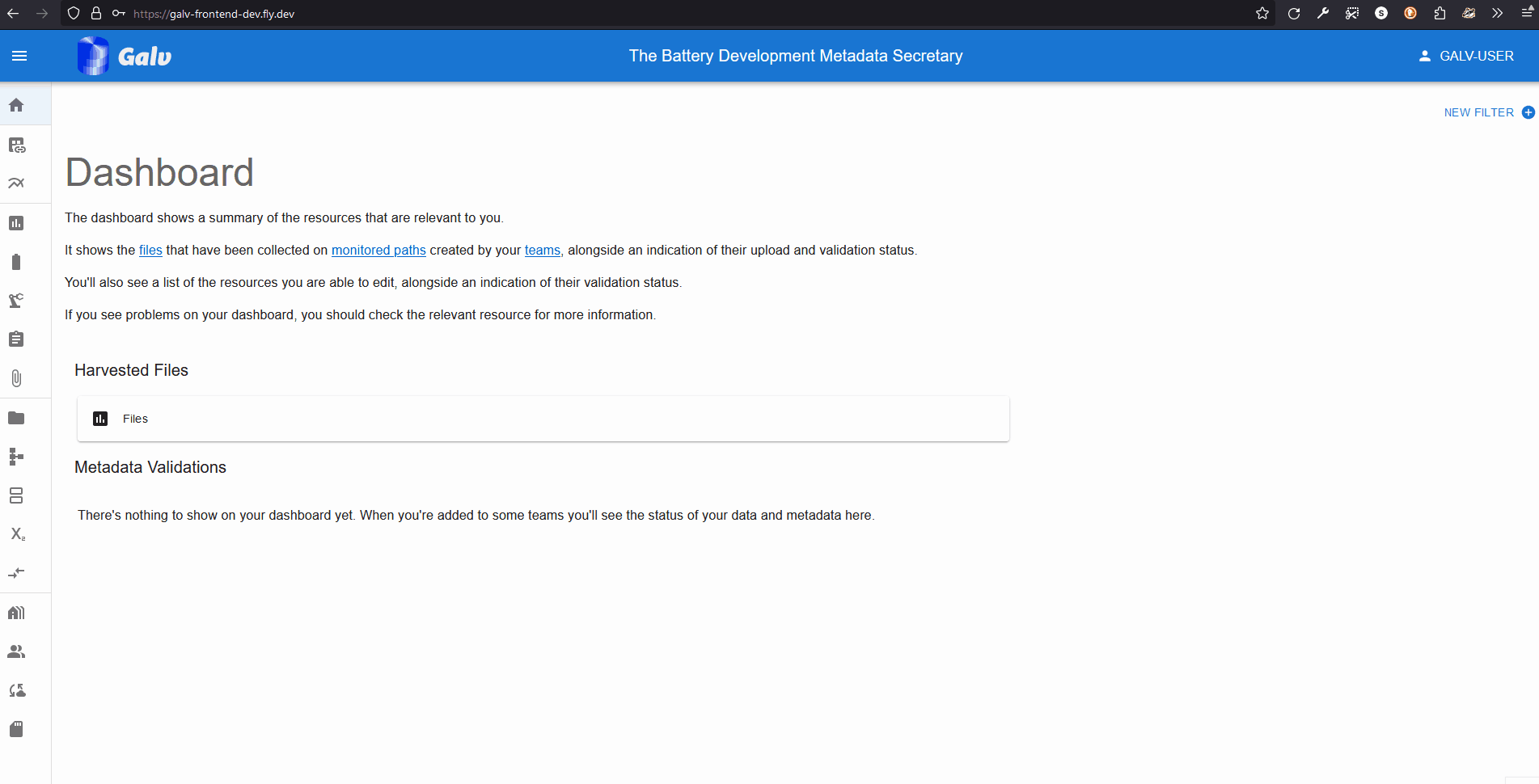Follow the 'monitored paths' link
Image resolution: width=1539 pixels, height=784 pixels.
pos(378,251)
